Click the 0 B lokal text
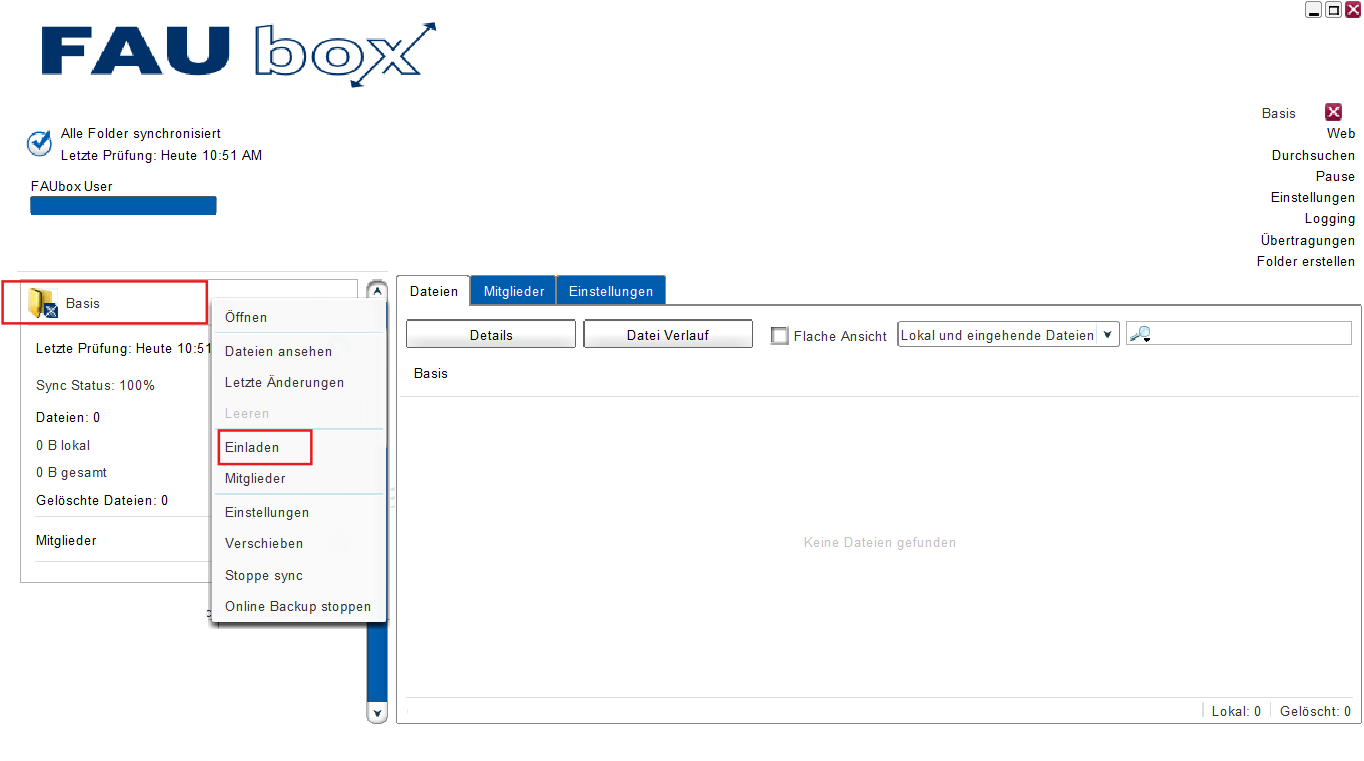 click(x=63, y=445)
